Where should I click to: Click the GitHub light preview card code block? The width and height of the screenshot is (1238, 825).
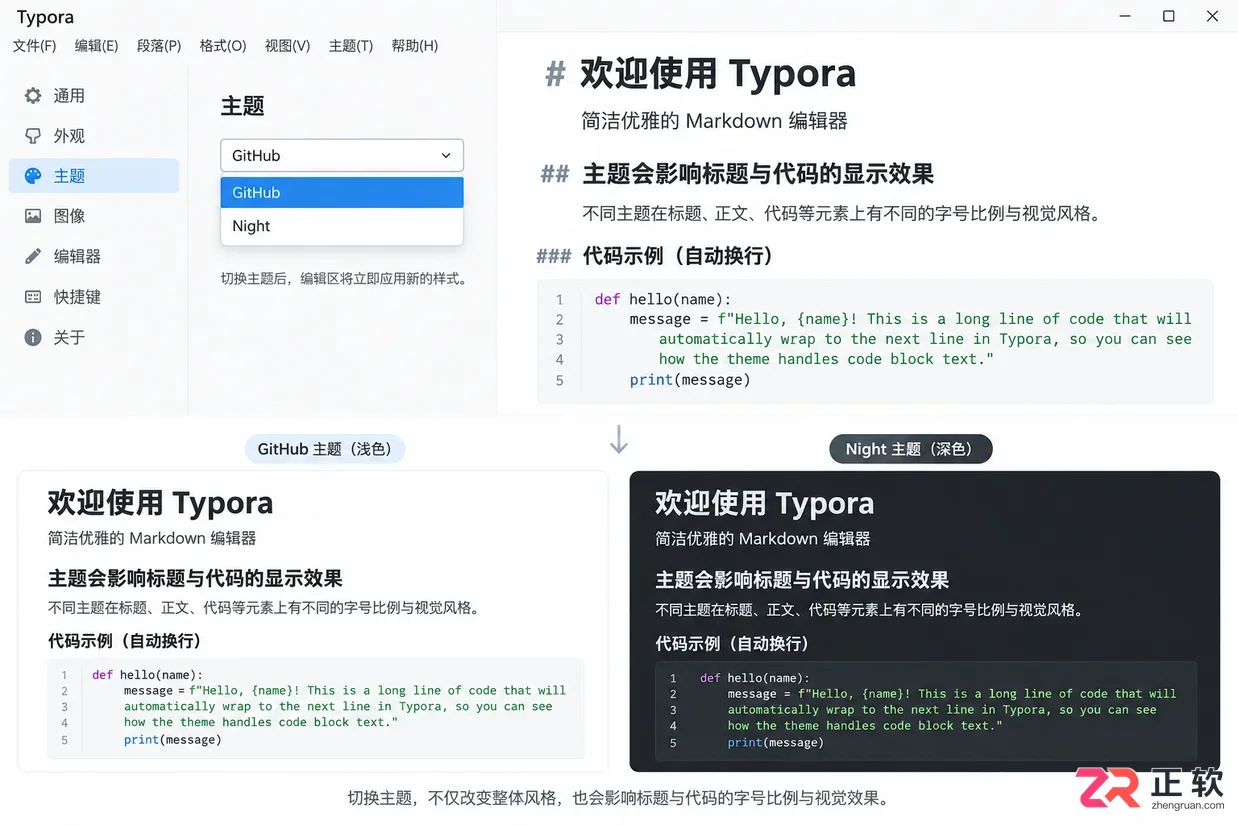[x=316, y=707]
